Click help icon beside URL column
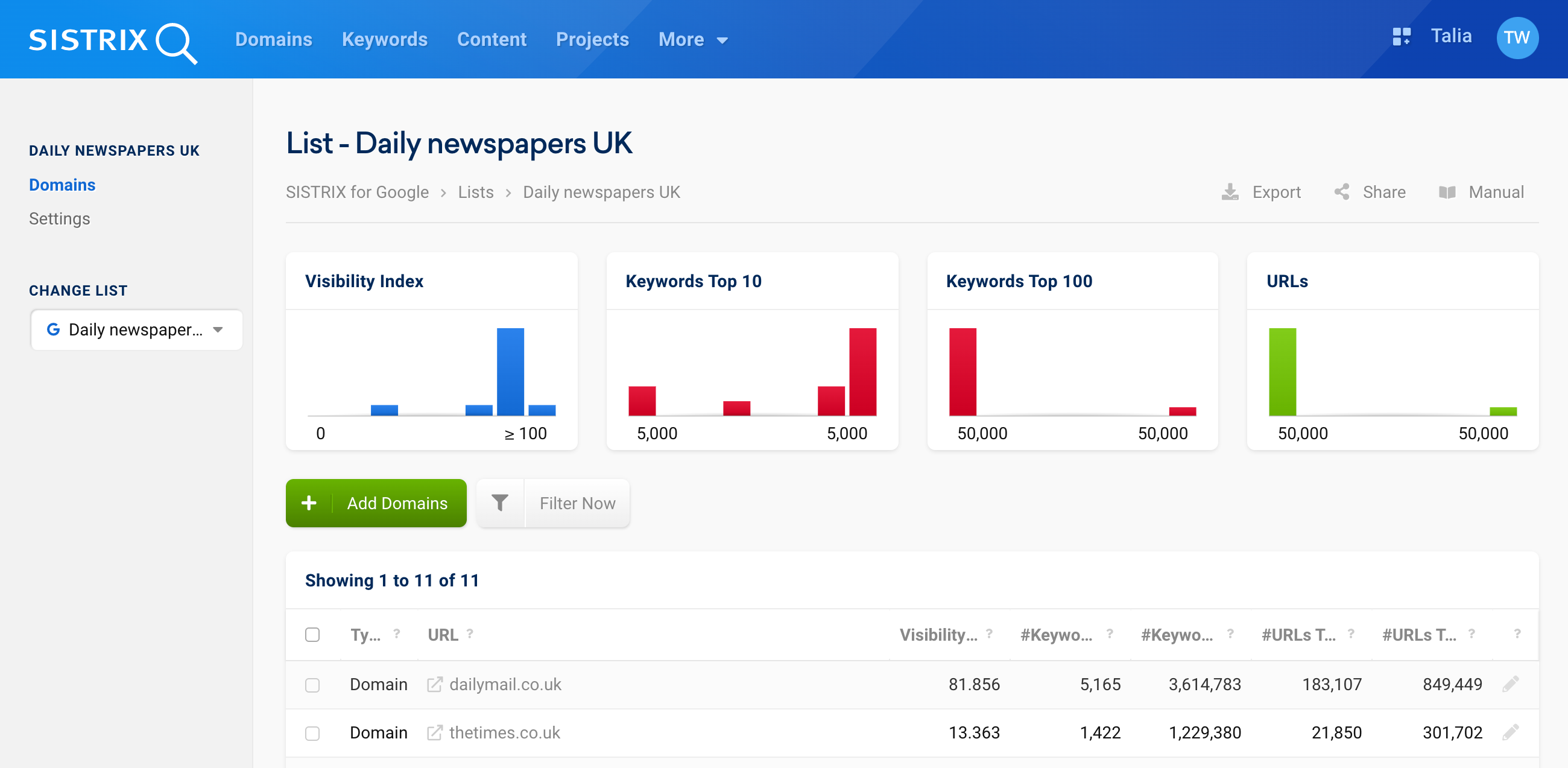The width and height of the screenshot is (1568, 768). pos(470,633)
